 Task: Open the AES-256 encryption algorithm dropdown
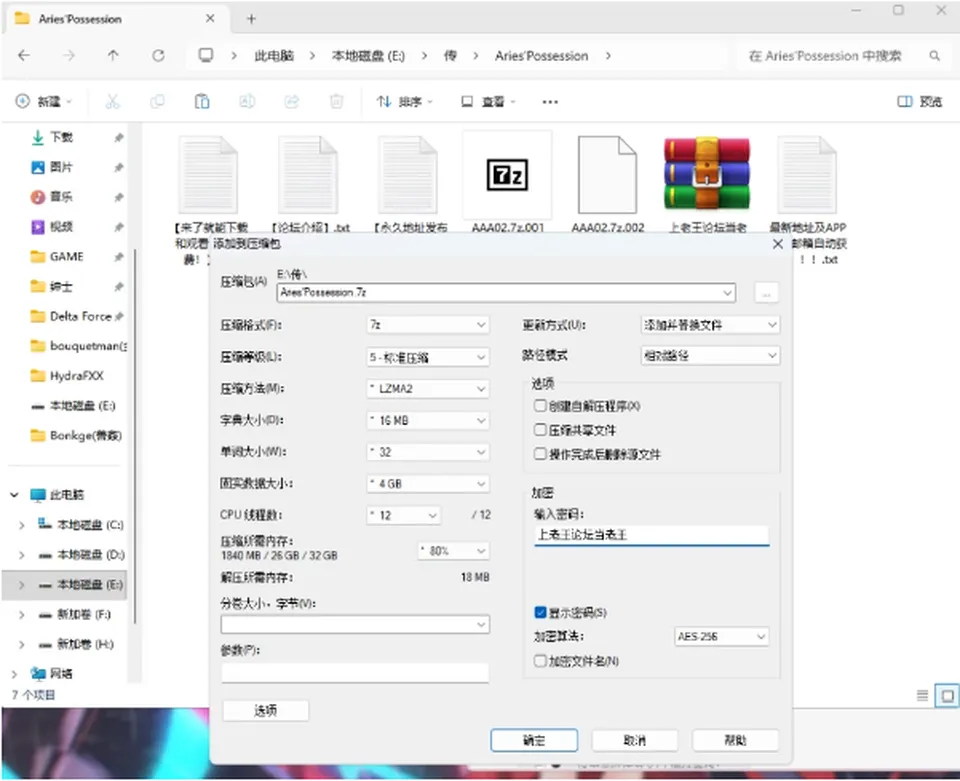[x=721, y=637]
